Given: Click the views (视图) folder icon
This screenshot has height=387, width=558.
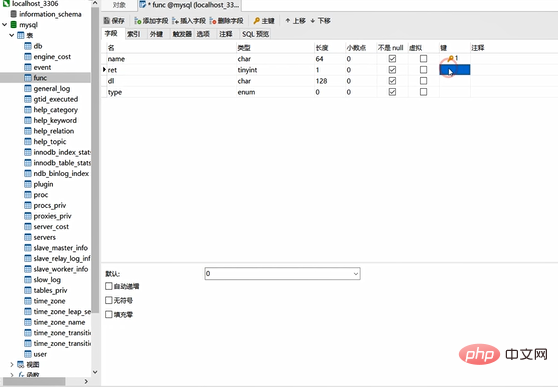Looking at the screenshot, I should click(x=21, y=365).
